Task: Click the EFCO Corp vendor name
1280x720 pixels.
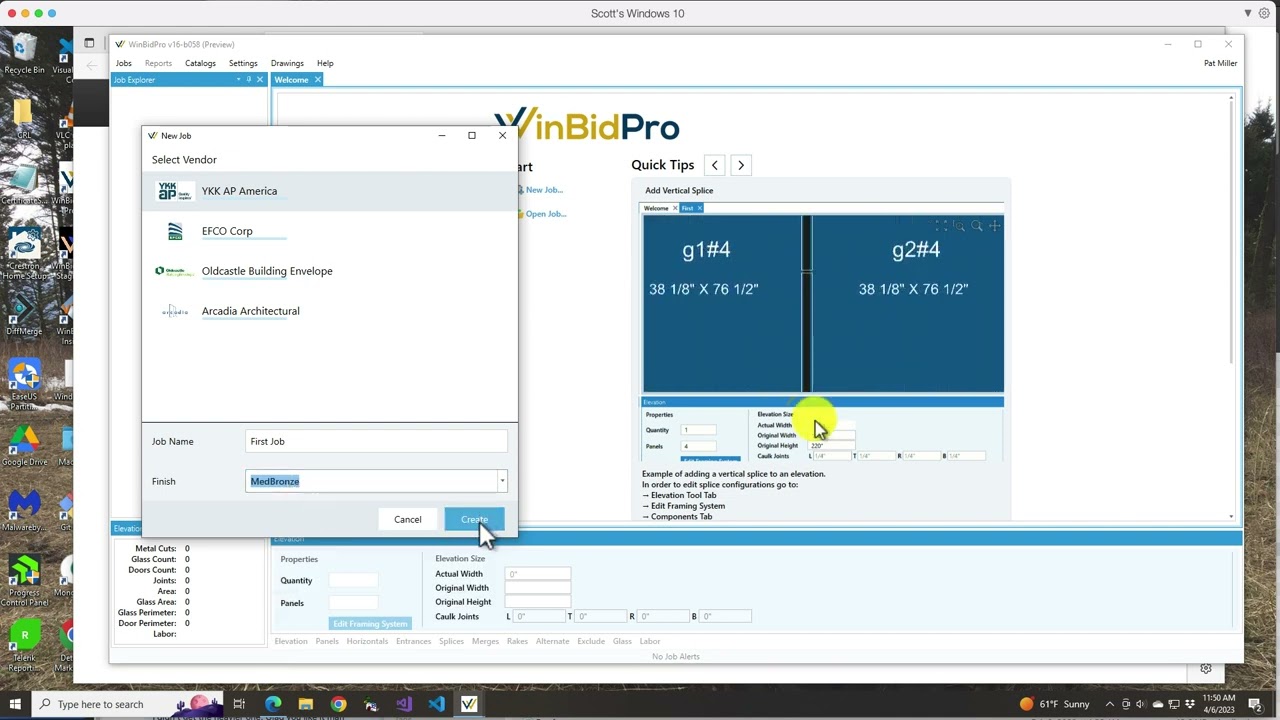Action: coord(227,231)
